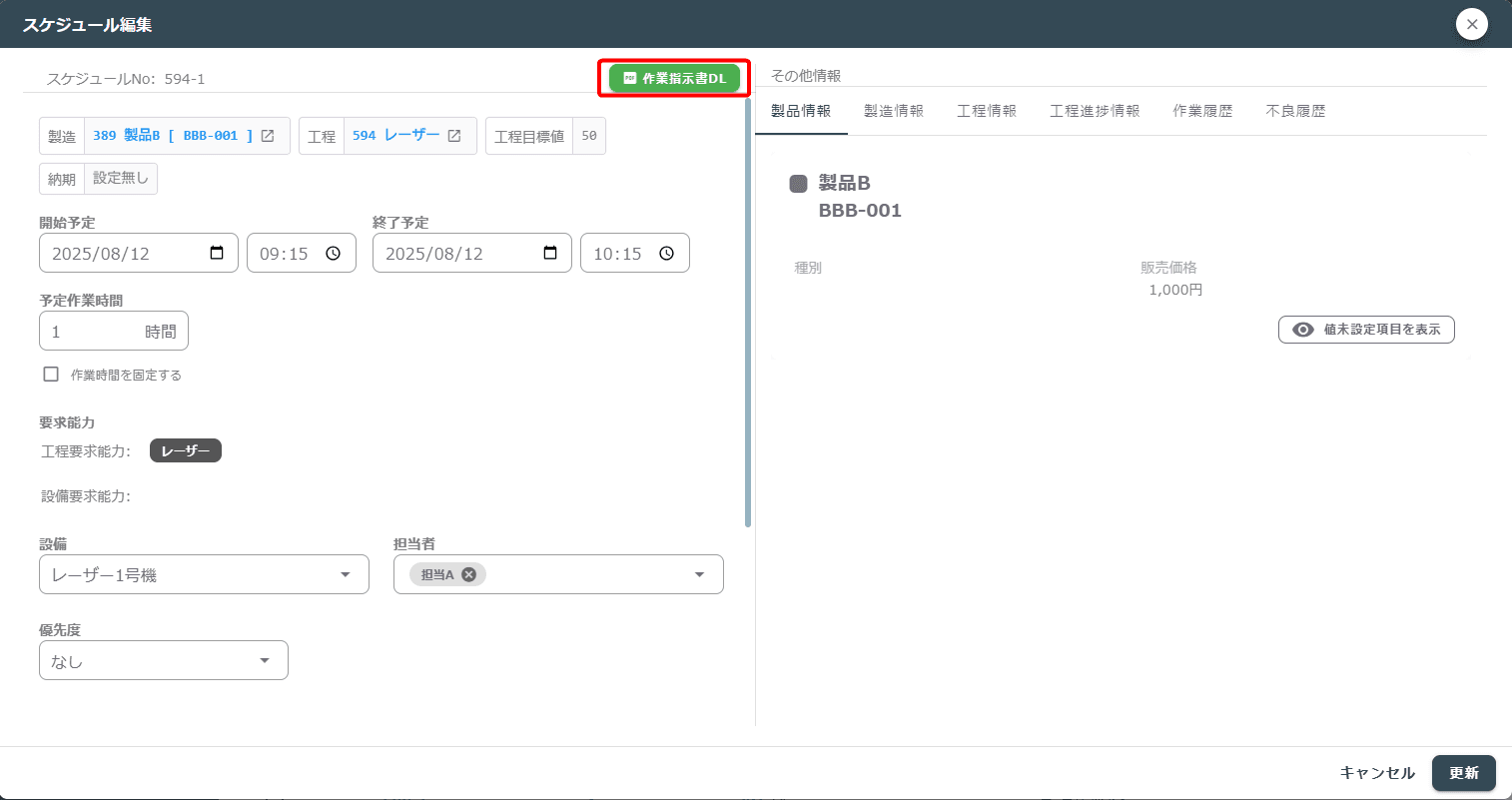The width and height of the screenshot is (1512, 800).
Task: Click the 更新 button
Action: pos(1464,773)
